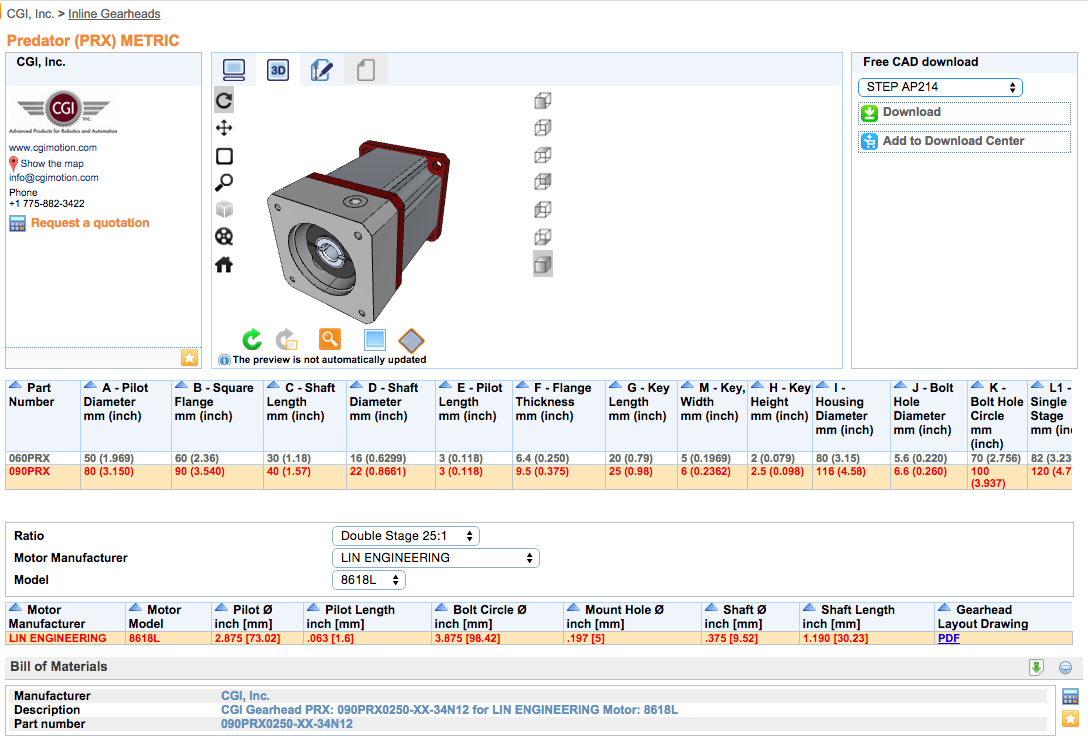Sort by Pilot Length column arrow
The height and width of the screenshot is (743, 1088).
(x=314, y=607)
